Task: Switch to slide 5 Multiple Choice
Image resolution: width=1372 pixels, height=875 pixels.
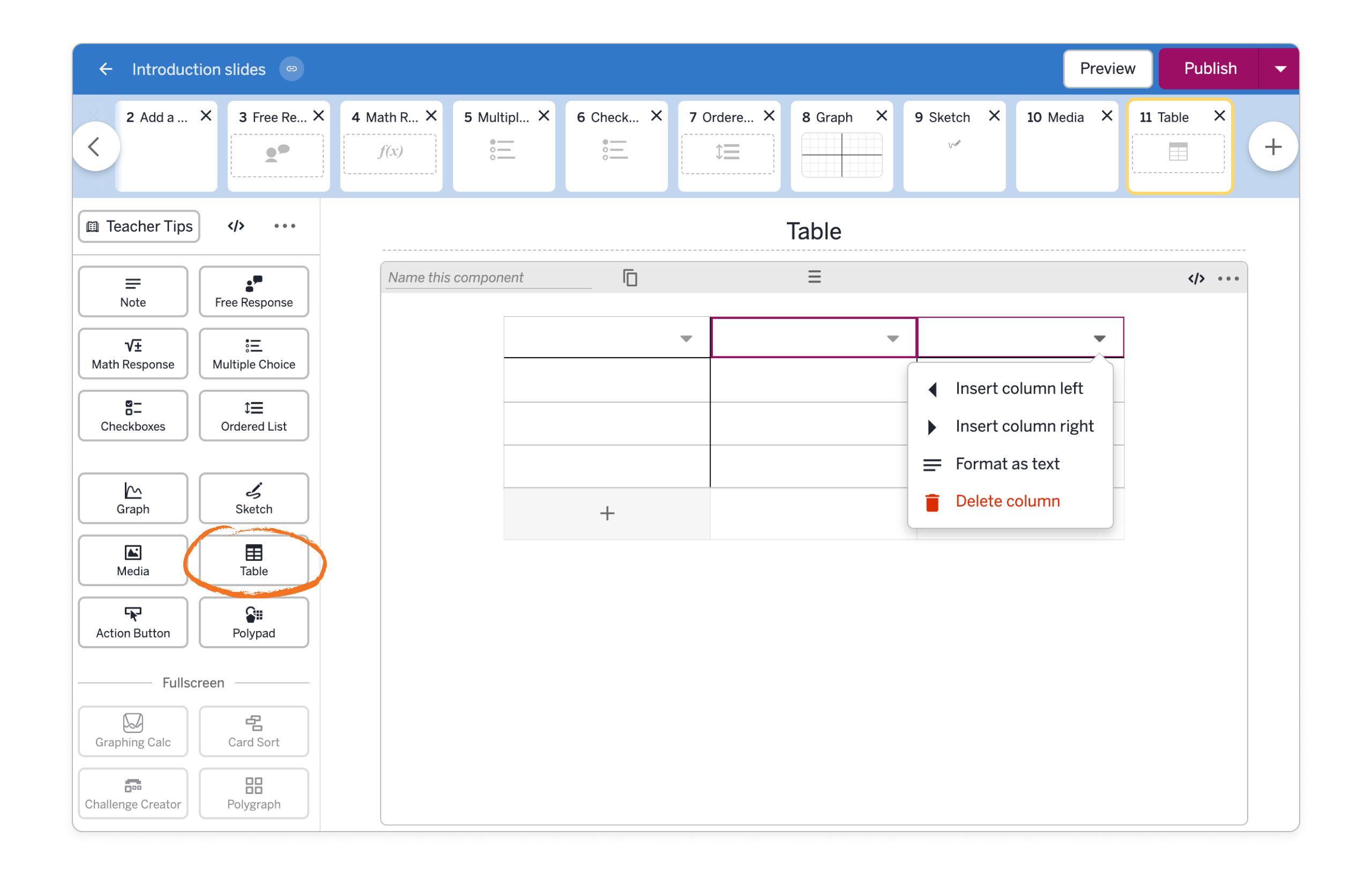Action: (x=503, y=146)
